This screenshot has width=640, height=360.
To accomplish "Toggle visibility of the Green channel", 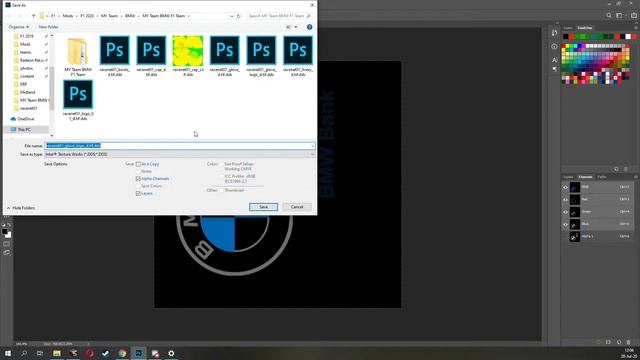I will [565, 212].
